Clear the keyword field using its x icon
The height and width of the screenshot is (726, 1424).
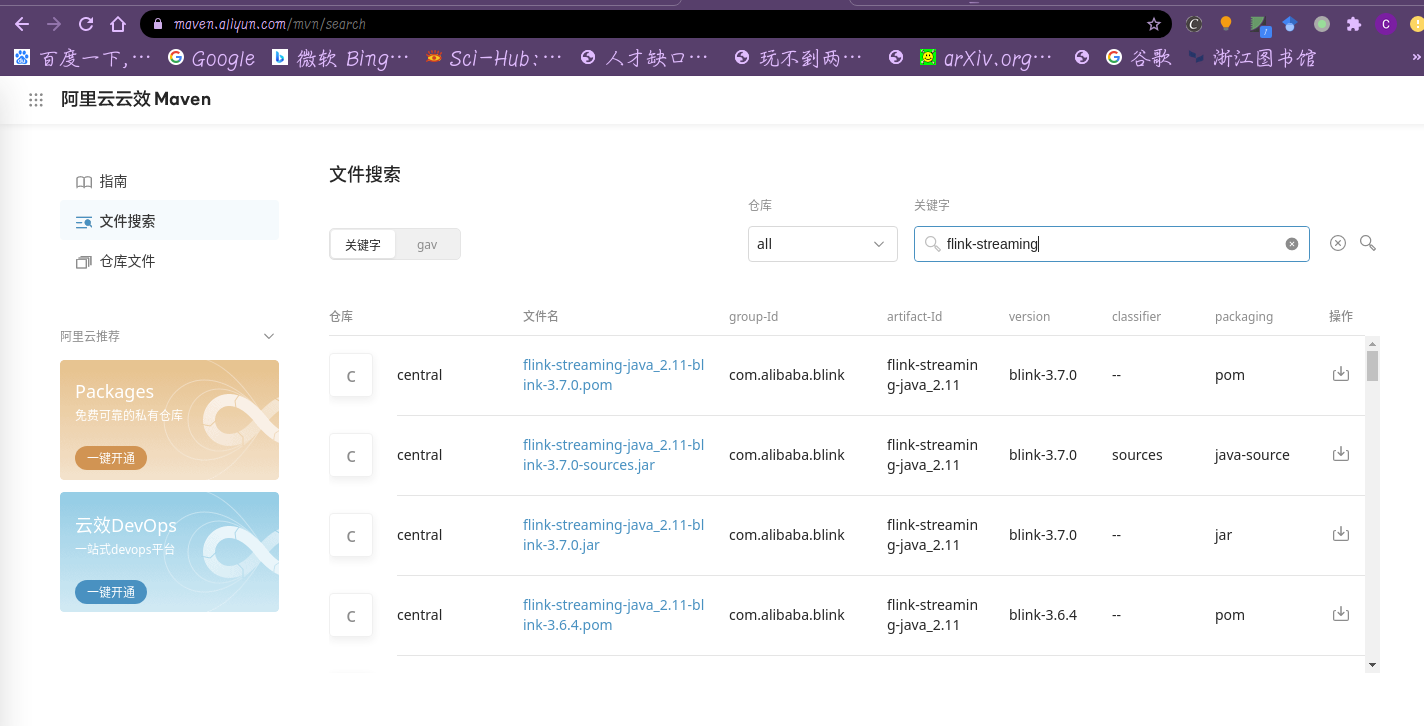[x=1291, y=243]
